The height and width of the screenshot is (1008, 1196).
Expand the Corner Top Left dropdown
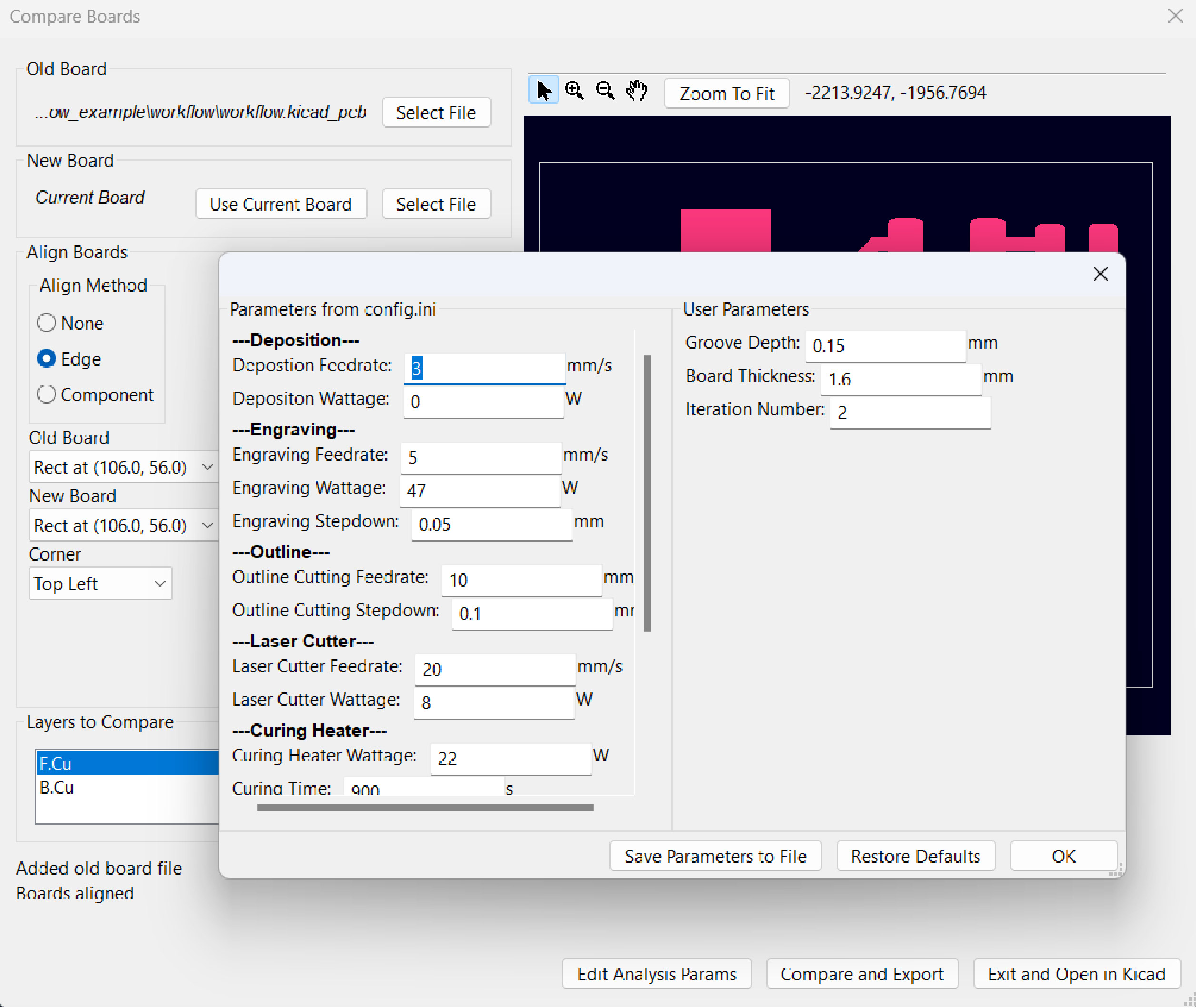point(100,584)
